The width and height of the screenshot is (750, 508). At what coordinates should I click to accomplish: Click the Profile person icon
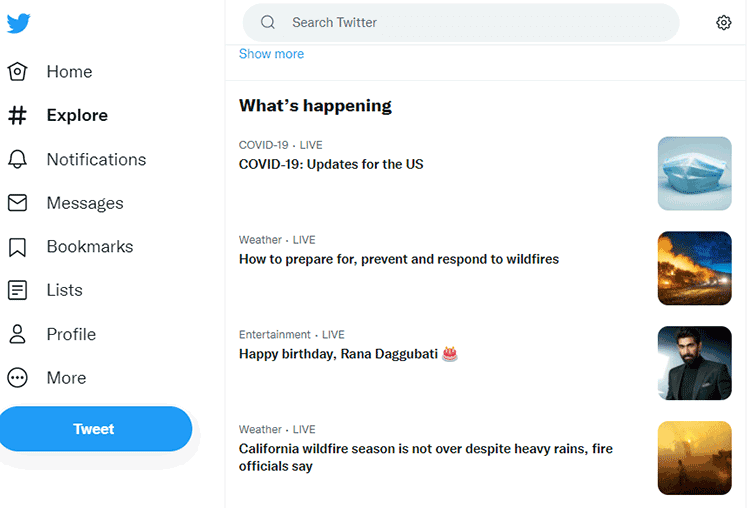(x=17, y=334)
